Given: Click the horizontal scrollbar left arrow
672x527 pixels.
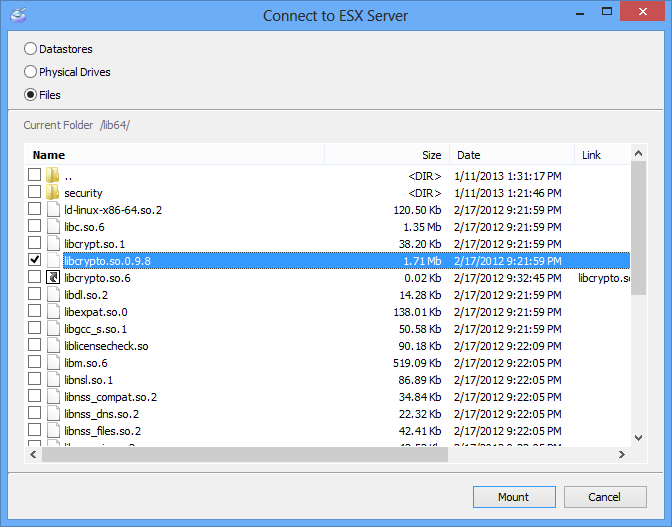Looking at the screenshot, I should coord(33,455).
